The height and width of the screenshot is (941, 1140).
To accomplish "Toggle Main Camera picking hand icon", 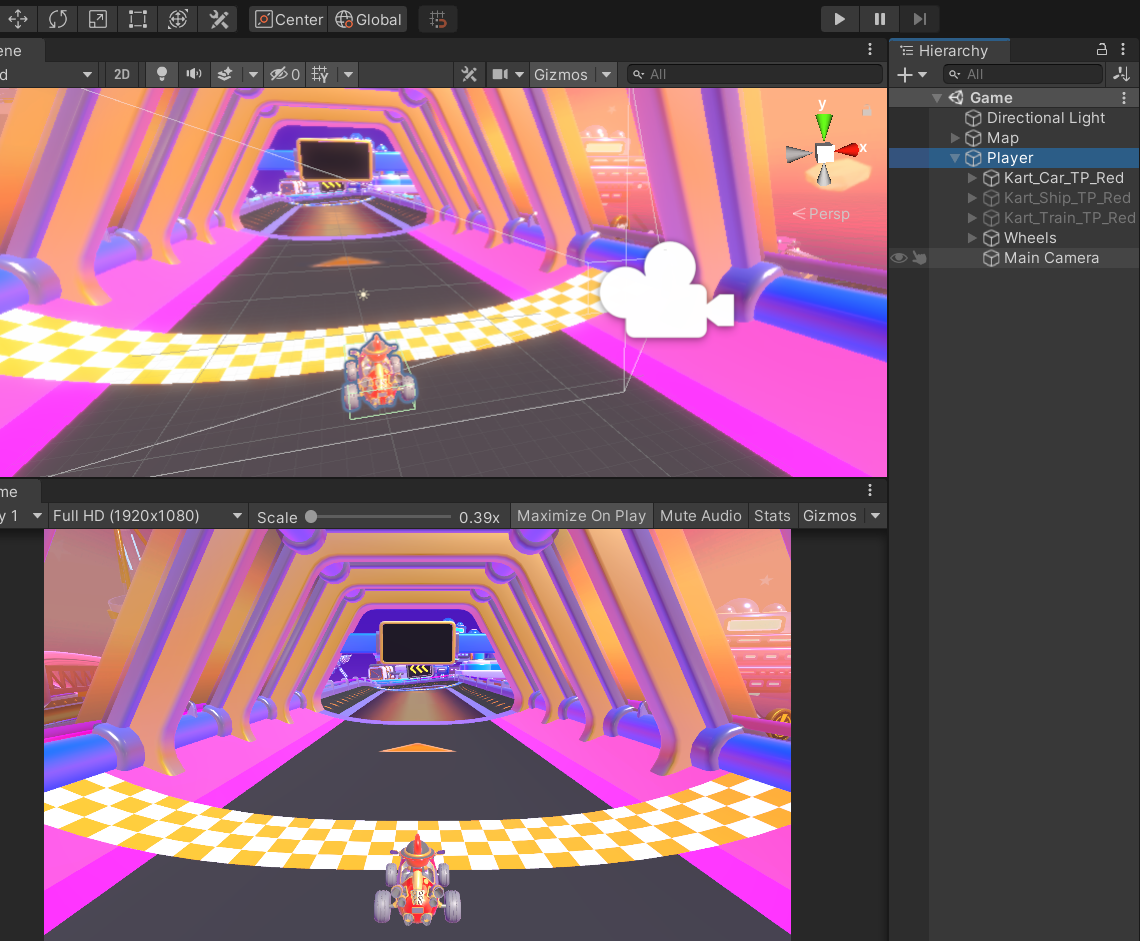I will coord(919,258).
